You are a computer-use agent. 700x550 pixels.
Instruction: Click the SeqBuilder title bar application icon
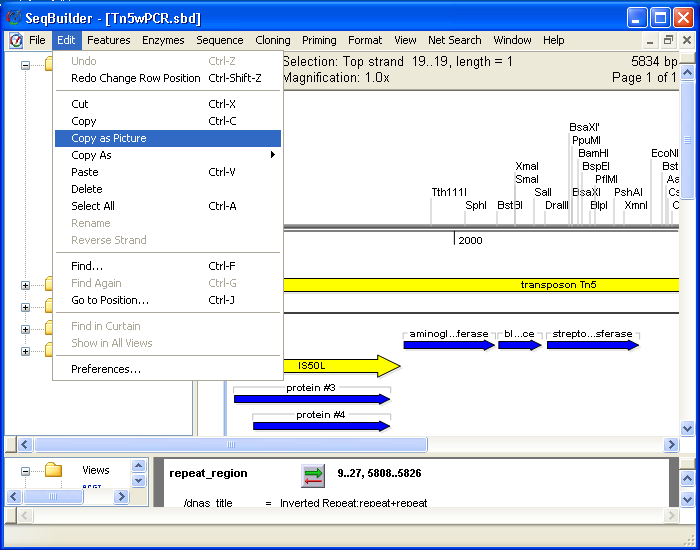click(14, 18)
